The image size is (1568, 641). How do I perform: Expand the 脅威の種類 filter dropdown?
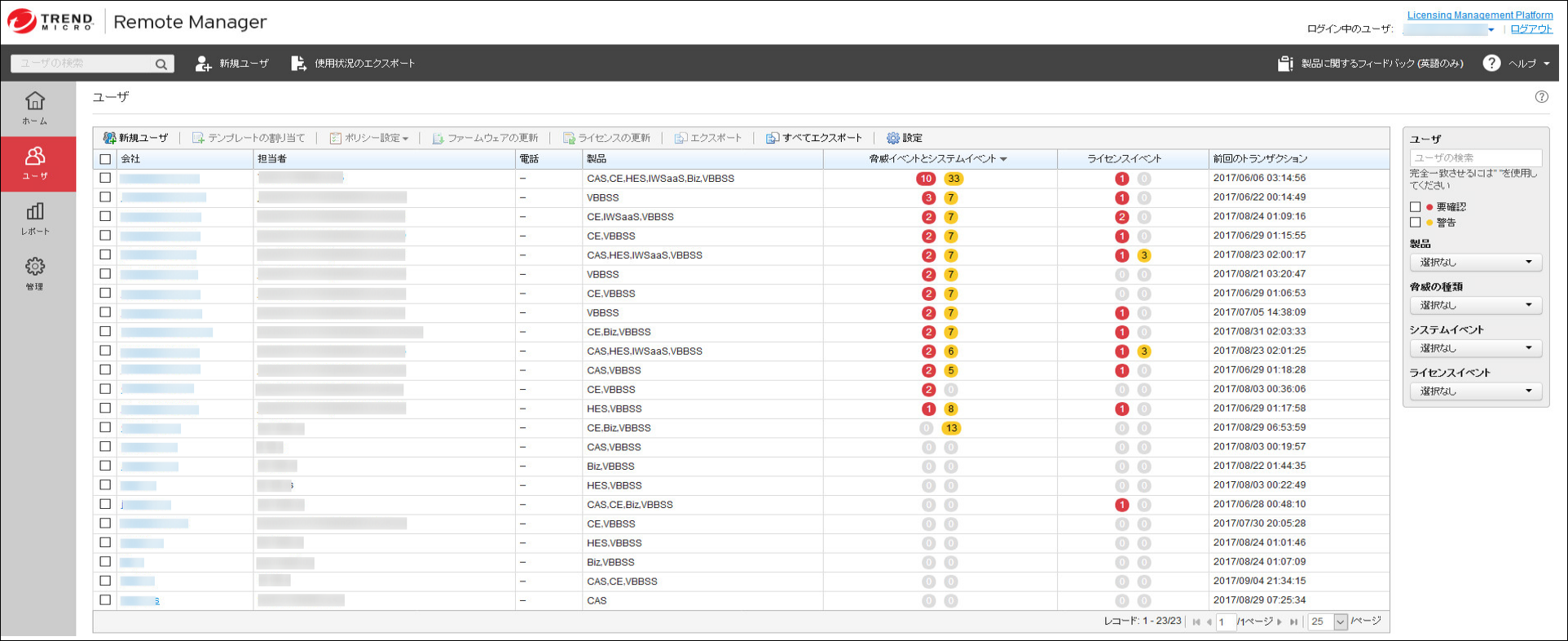pos(1475,305)
